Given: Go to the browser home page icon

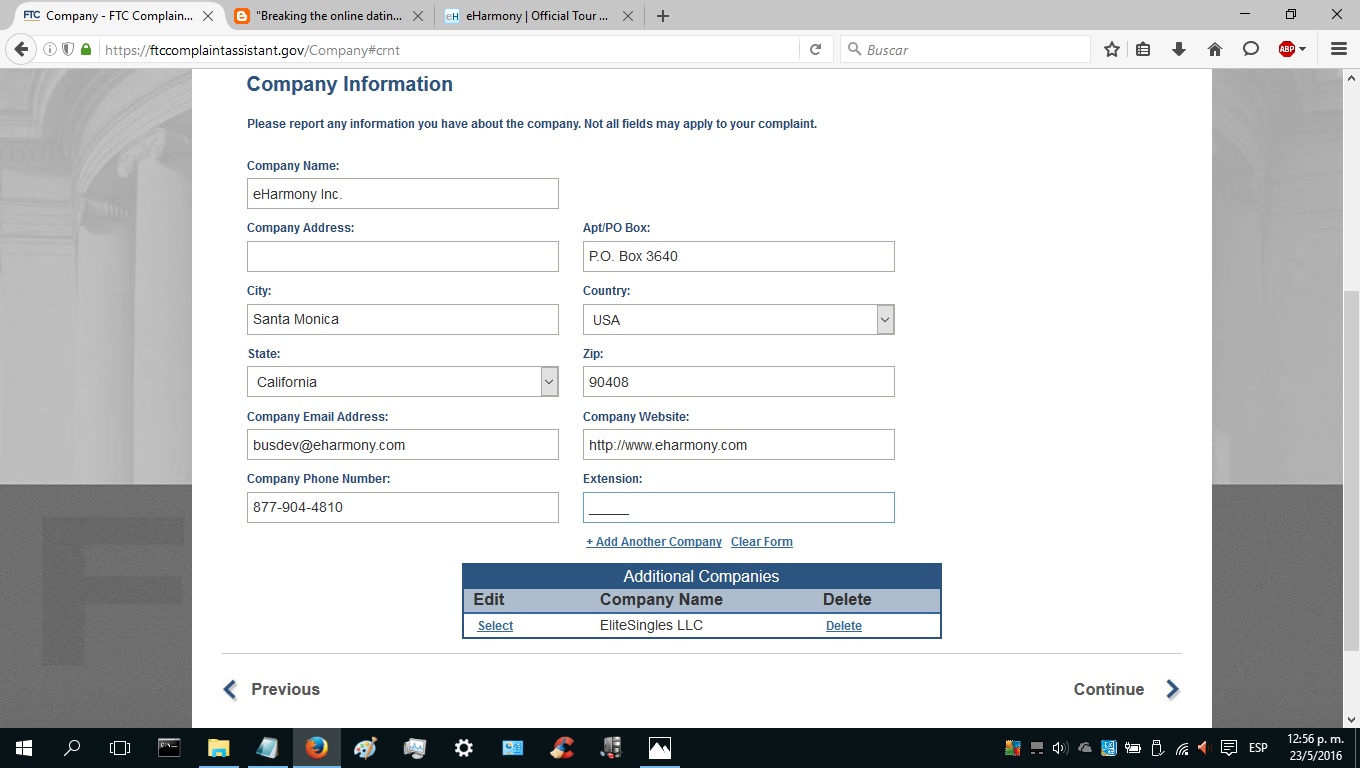Looking at the screenshot, I should 1215,49.
